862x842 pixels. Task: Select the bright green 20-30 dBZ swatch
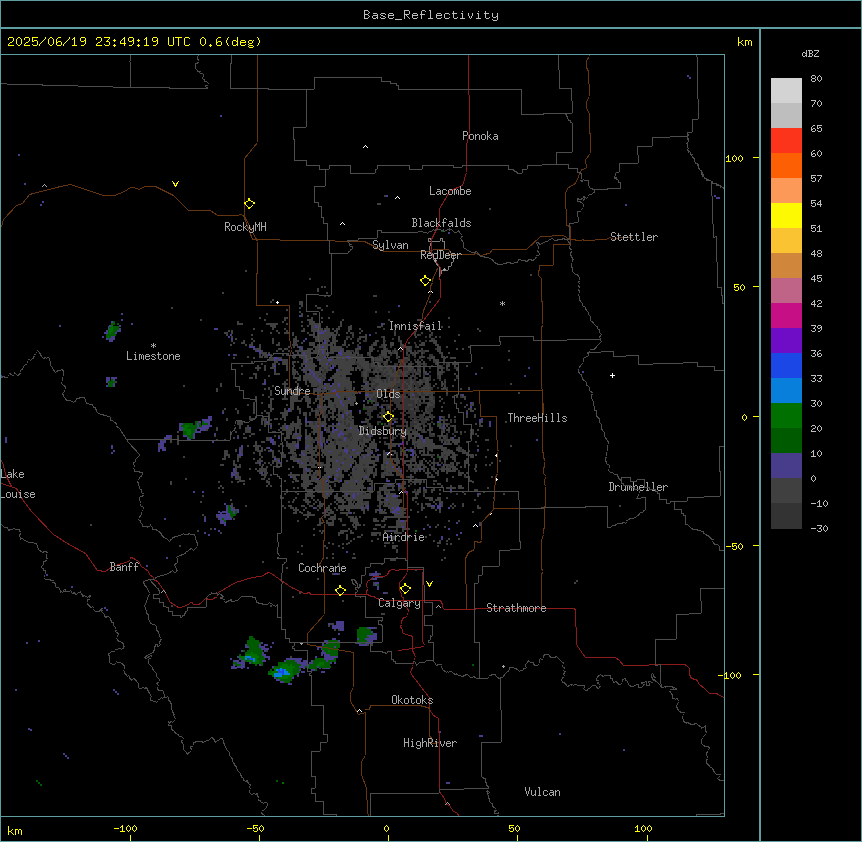click(786, 416)
